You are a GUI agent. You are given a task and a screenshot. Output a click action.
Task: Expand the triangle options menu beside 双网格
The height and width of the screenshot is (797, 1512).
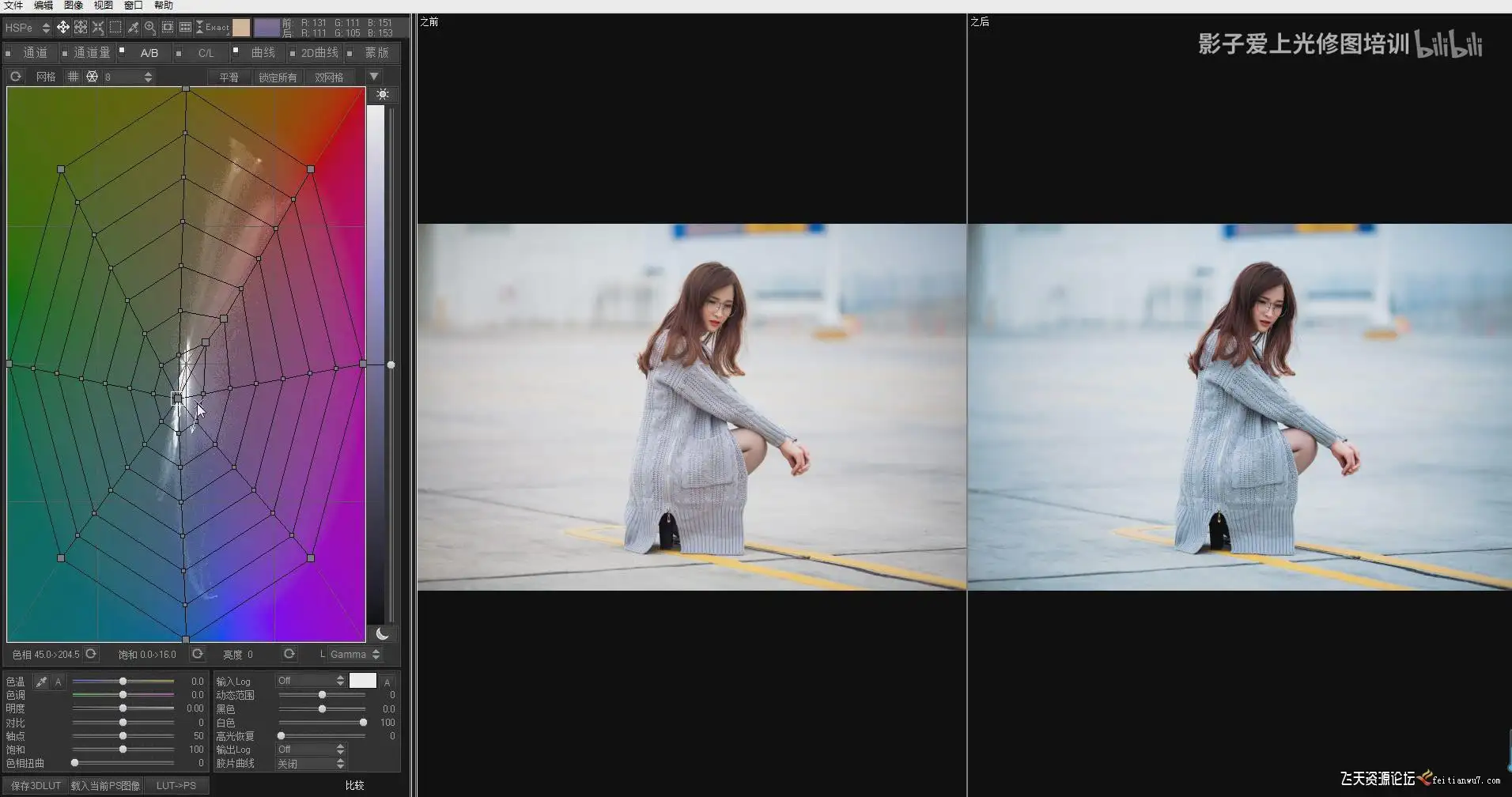point(374,76)
